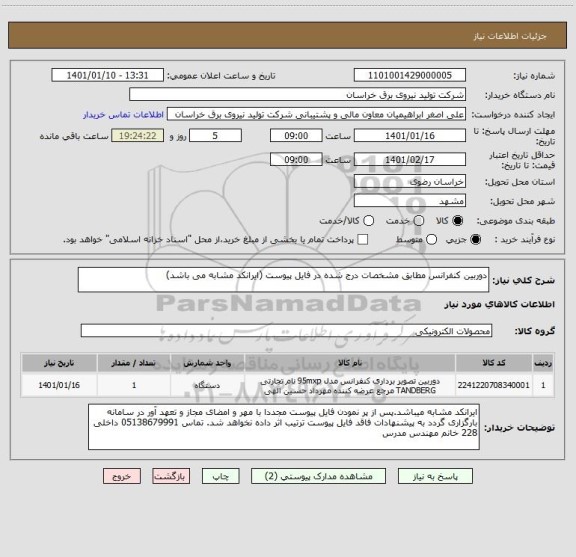Select the کالا radio button
The image size is (576, 557).
coord(457,220)
